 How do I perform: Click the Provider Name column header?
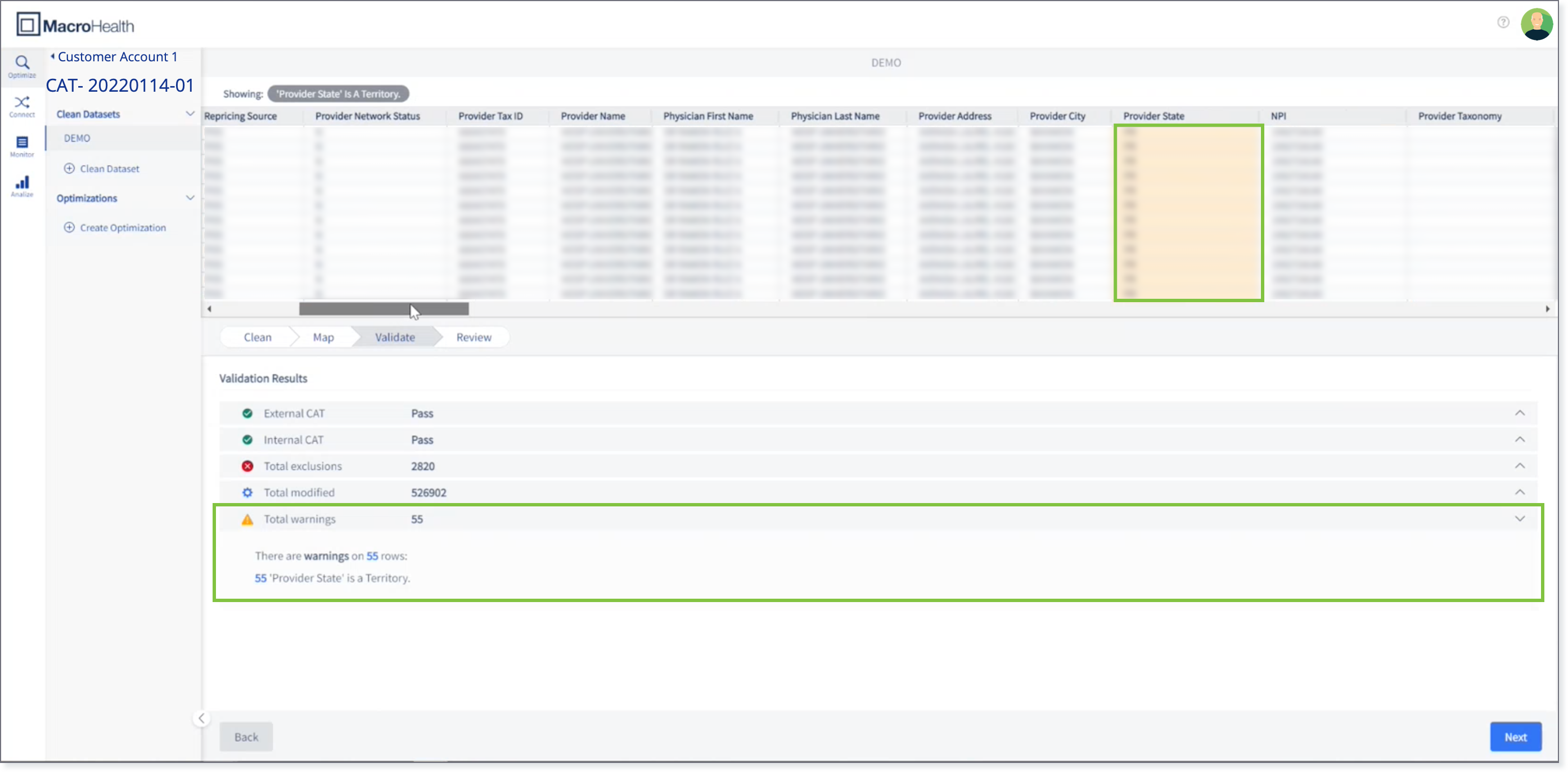(592, 116)
